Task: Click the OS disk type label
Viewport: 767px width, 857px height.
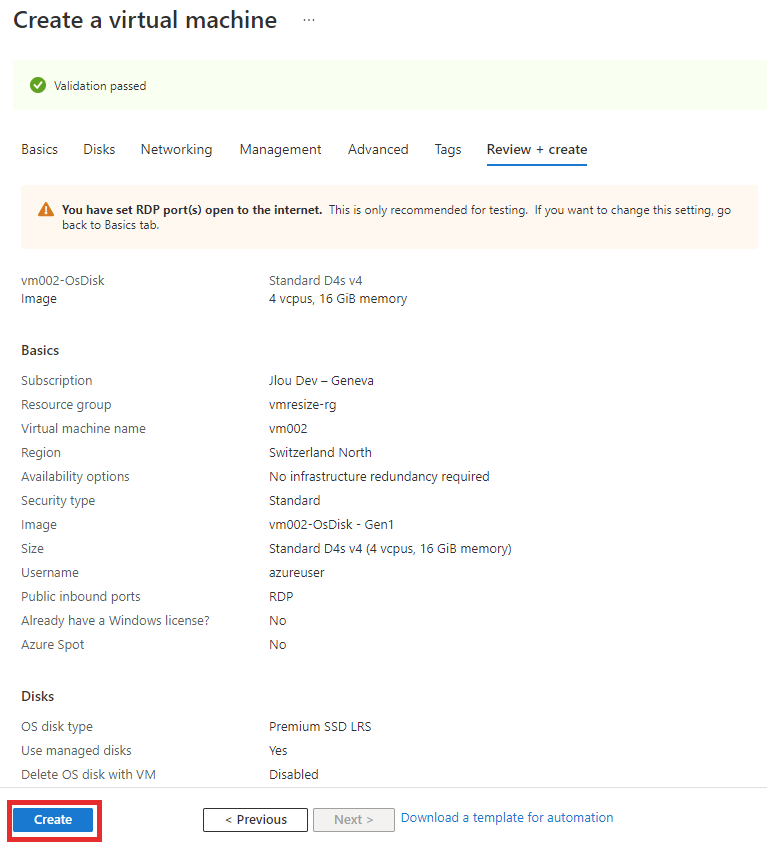Action: coord(57,726)
